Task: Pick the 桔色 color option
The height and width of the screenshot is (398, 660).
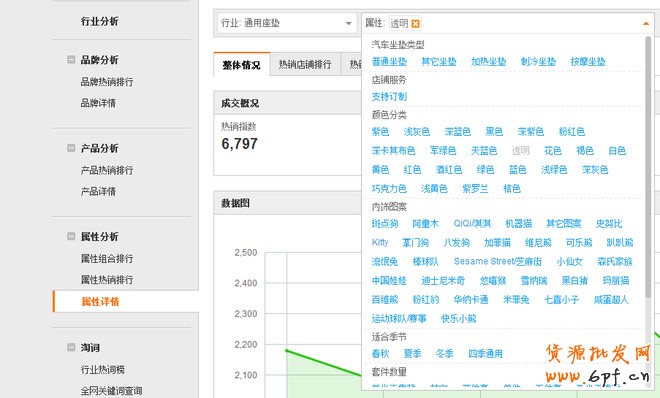Action: coord(512,188)
